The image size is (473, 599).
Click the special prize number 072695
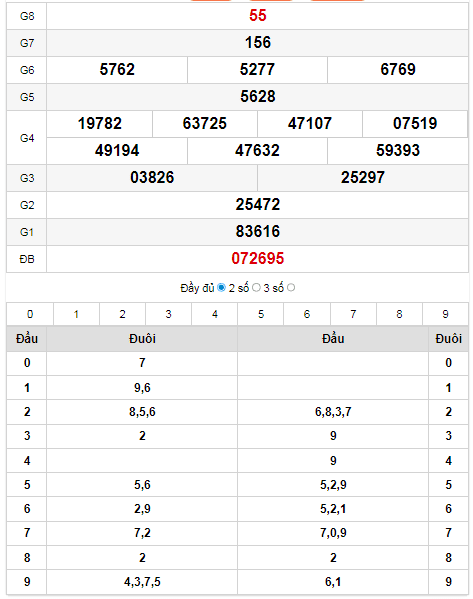click(x=258, y=259)
